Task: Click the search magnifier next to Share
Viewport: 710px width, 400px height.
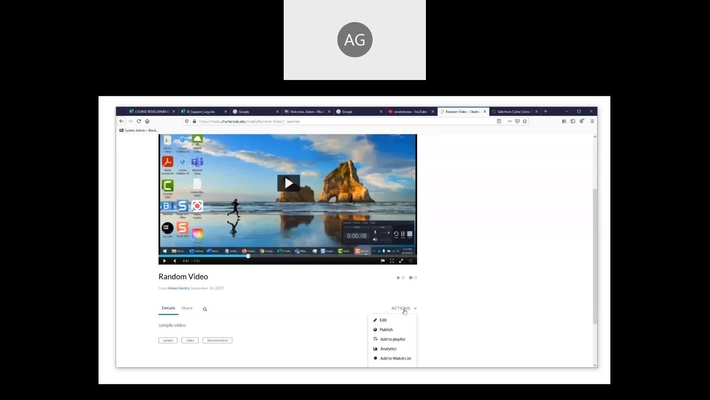Action: pyautogui.click(x=205, y=309)
